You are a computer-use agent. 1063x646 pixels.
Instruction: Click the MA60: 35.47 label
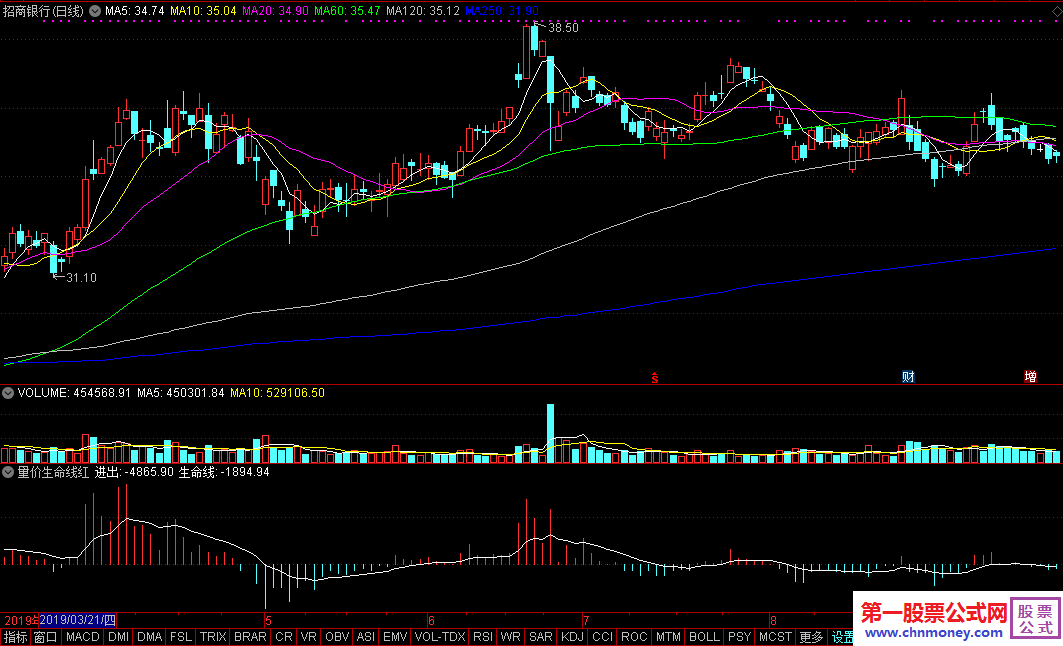coord(346,11)
